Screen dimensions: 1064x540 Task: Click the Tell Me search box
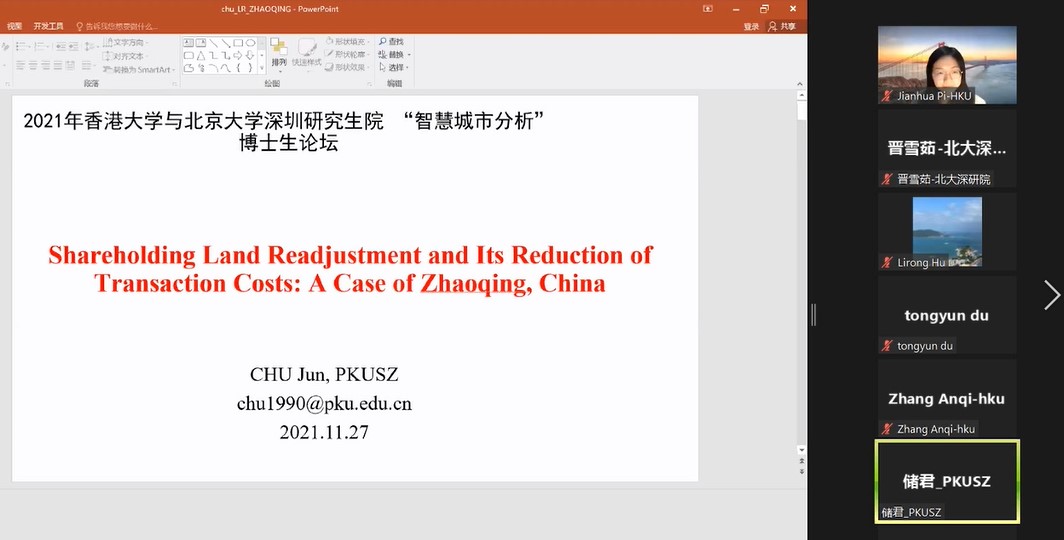(x=117, y=26)
